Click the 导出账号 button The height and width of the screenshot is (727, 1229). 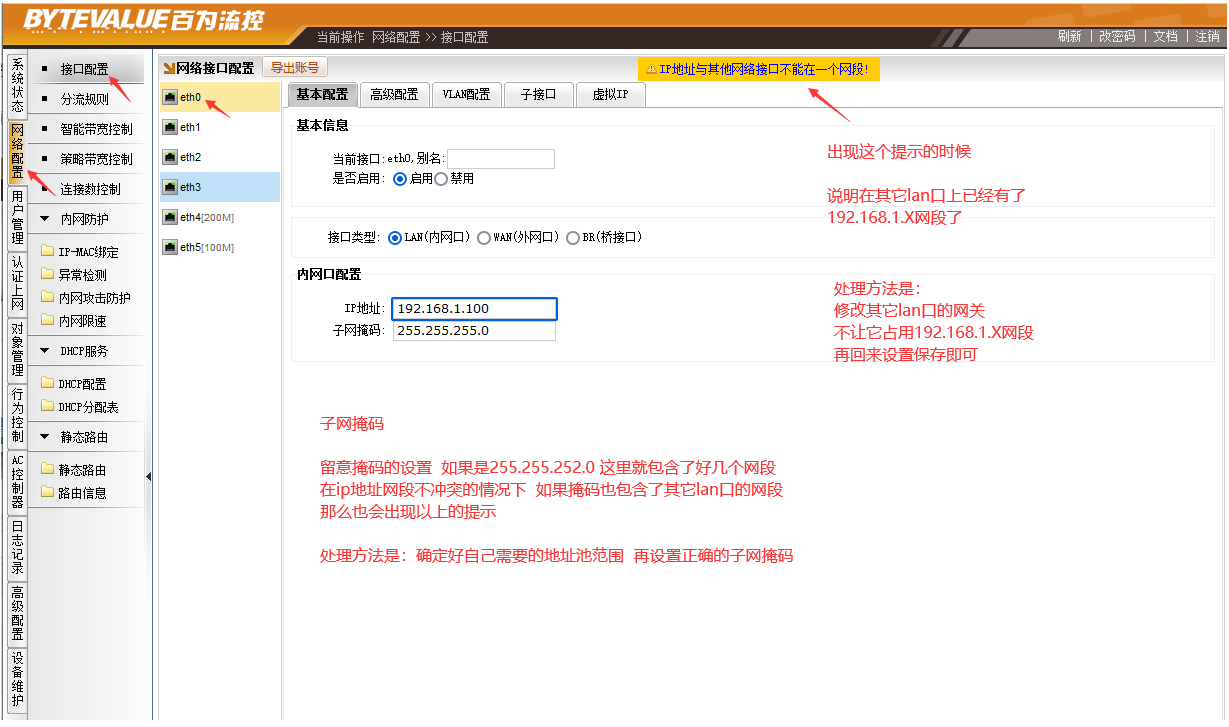pos(295,68)
